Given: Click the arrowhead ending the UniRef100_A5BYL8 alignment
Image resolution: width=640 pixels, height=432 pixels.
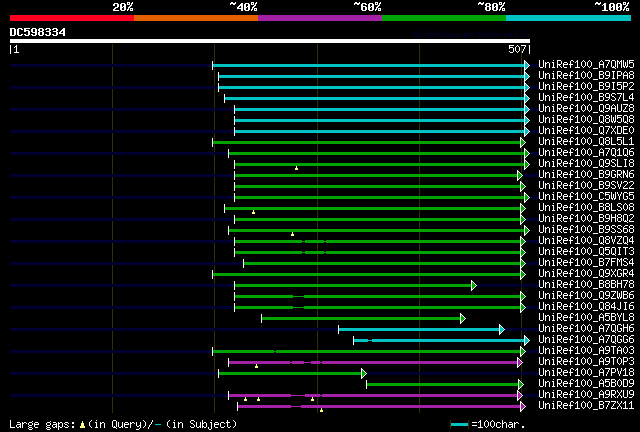Looking at the screenshot, I should (462, 318).
